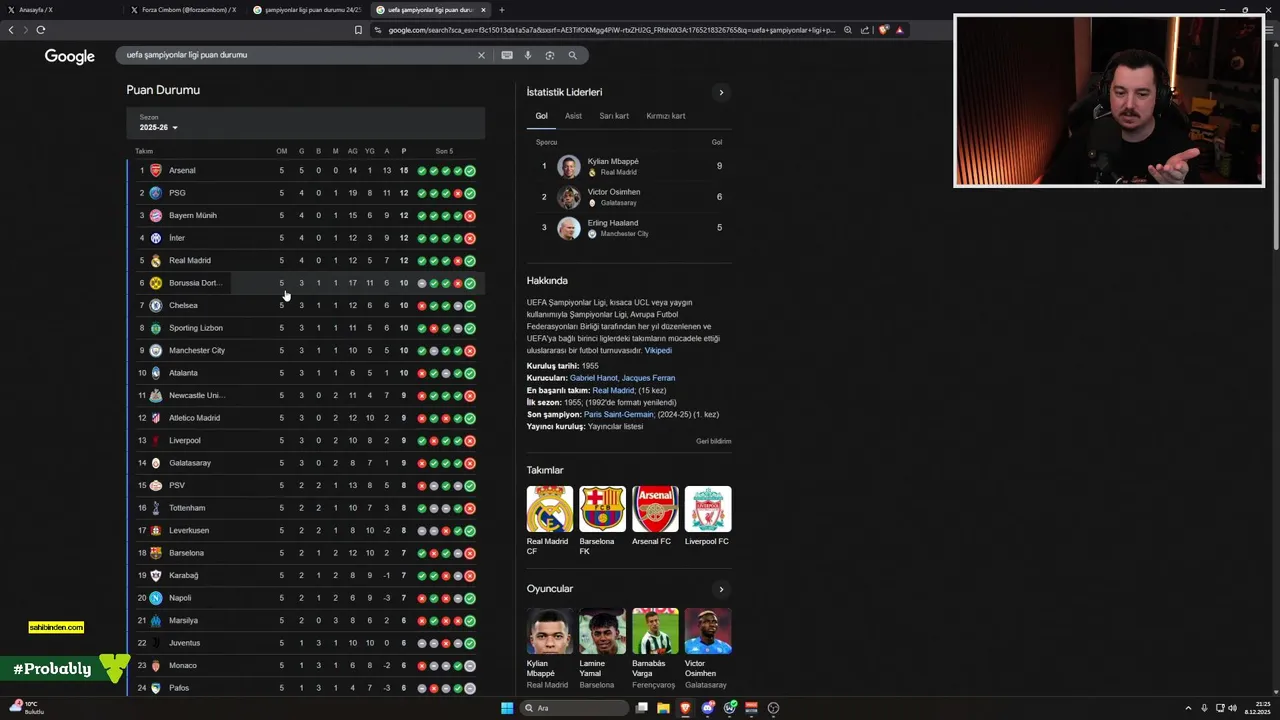
Task: Search by image with the lens icon
Action: tap(550, 55)
